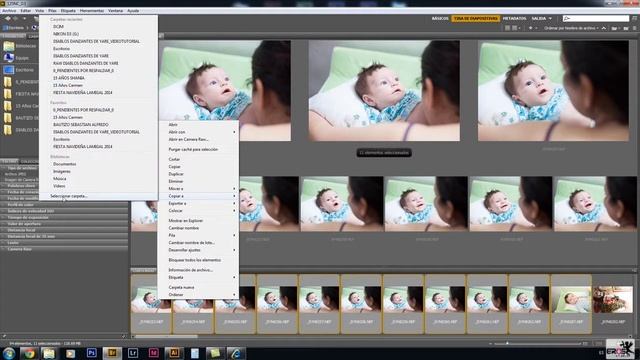Open the Archivo menu
Screen dimensions: 640x360
(9, 11)
